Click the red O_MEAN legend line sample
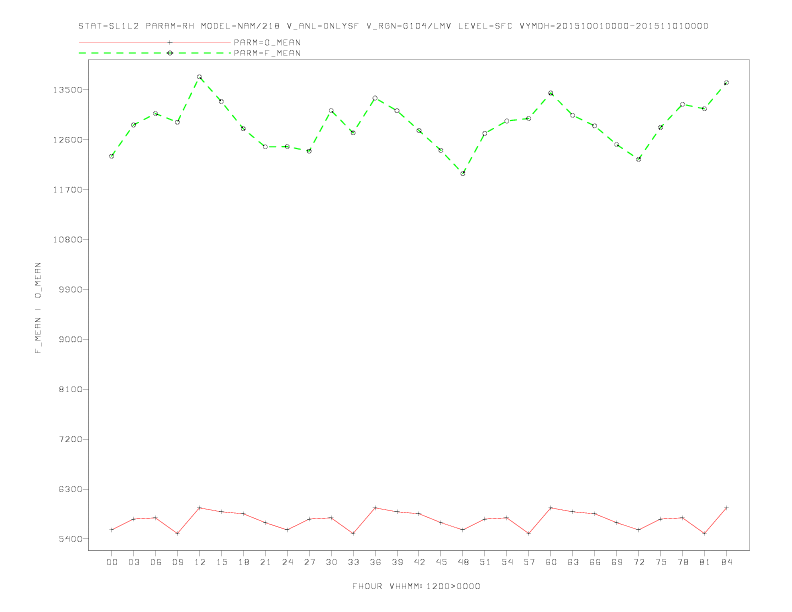 point(155,42)
